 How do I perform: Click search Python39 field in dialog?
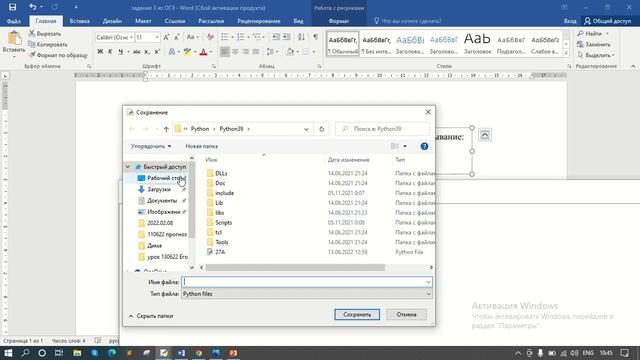pos(382,129)
